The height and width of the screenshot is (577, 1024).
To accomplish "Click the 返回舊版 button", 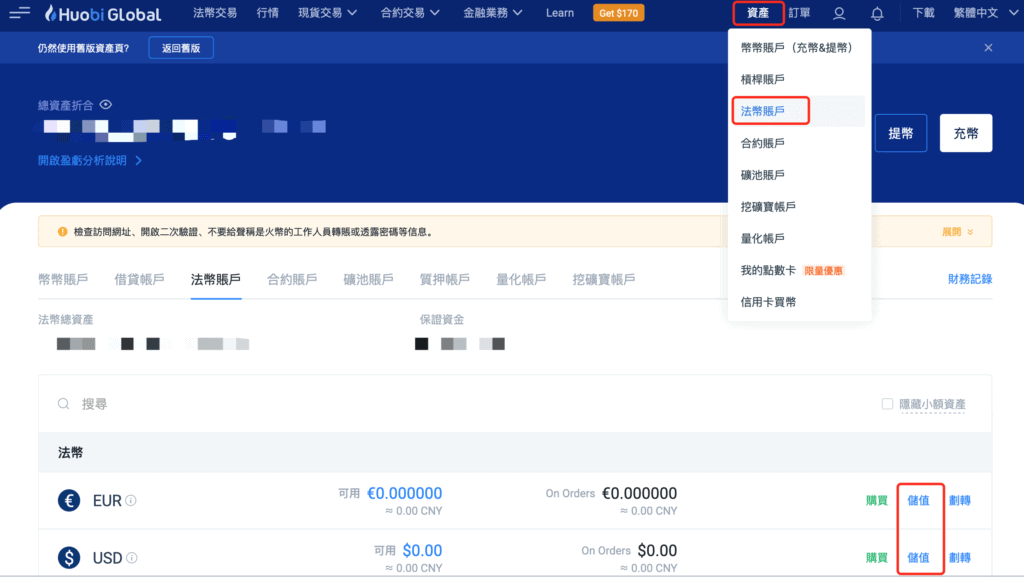I will 181,48.
